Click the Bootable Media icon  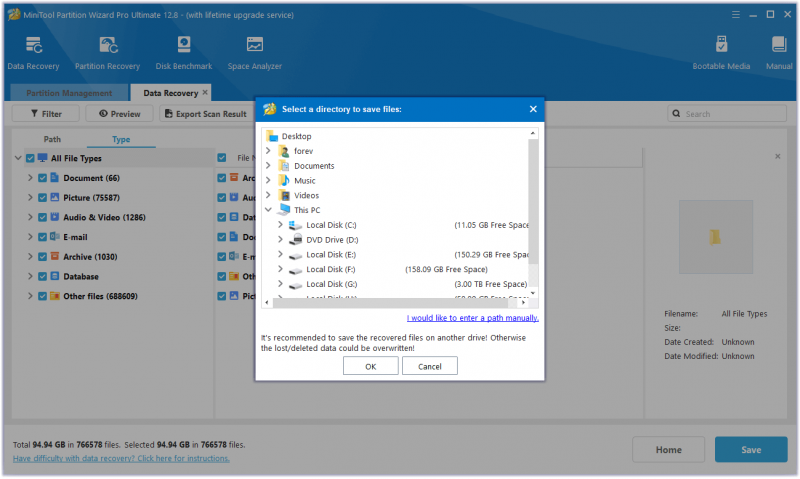tap(721, 45)
